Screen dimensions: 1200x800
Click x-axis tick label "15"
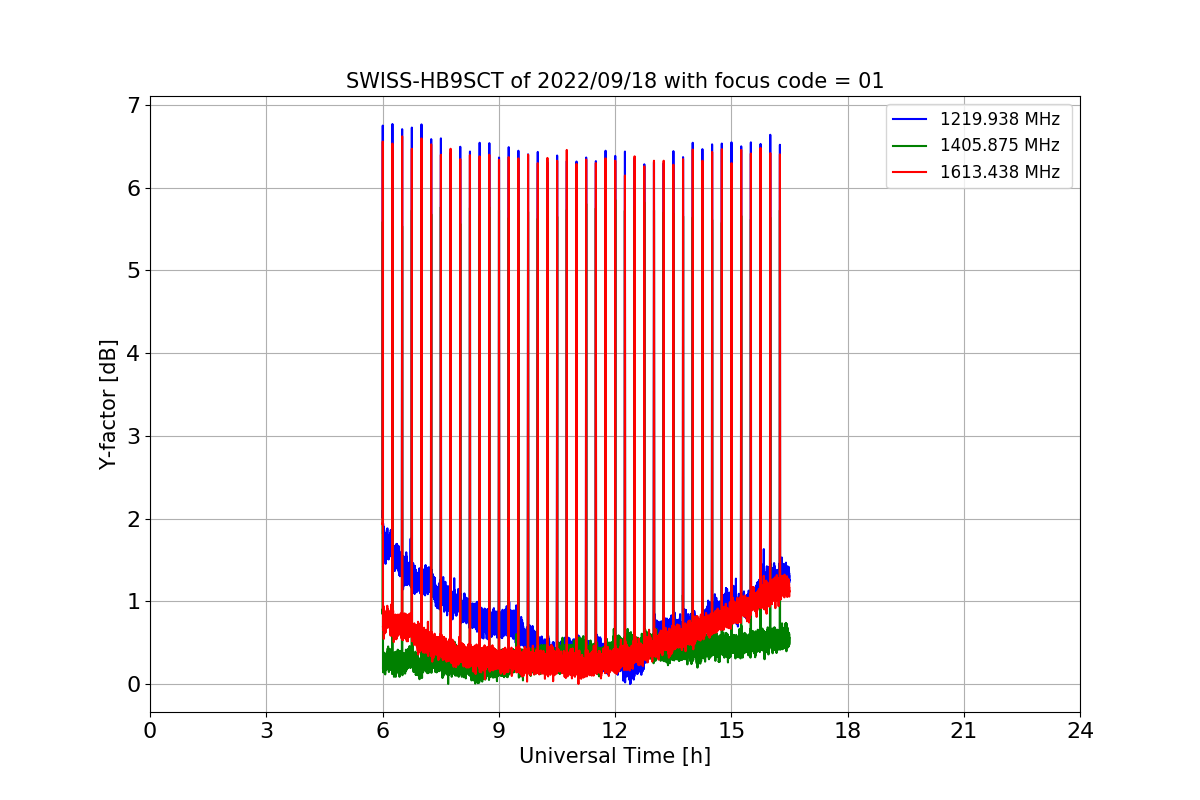coord(731,731)
